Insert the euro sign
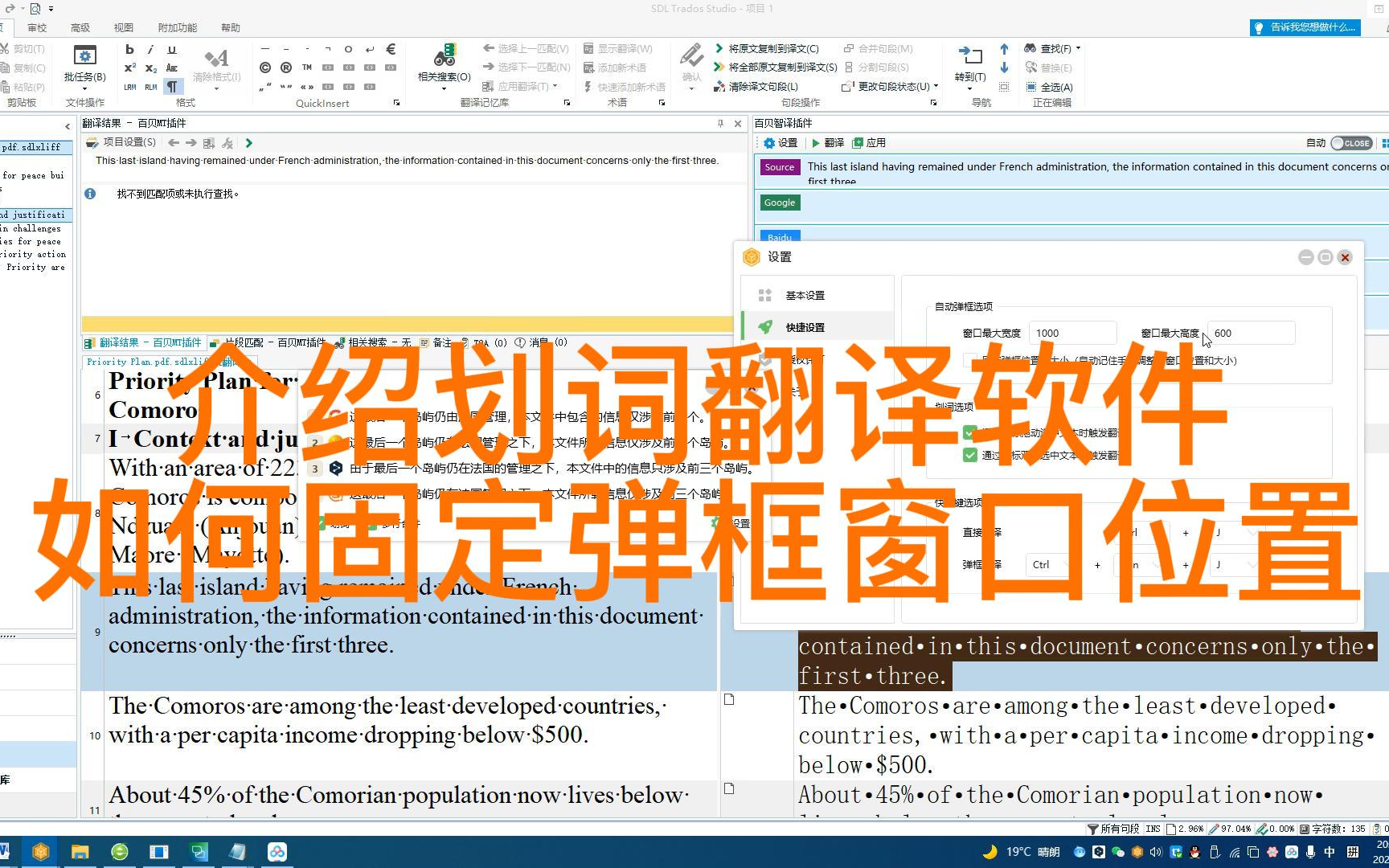This screenshot has width=1389, height=868. point(391,49)
